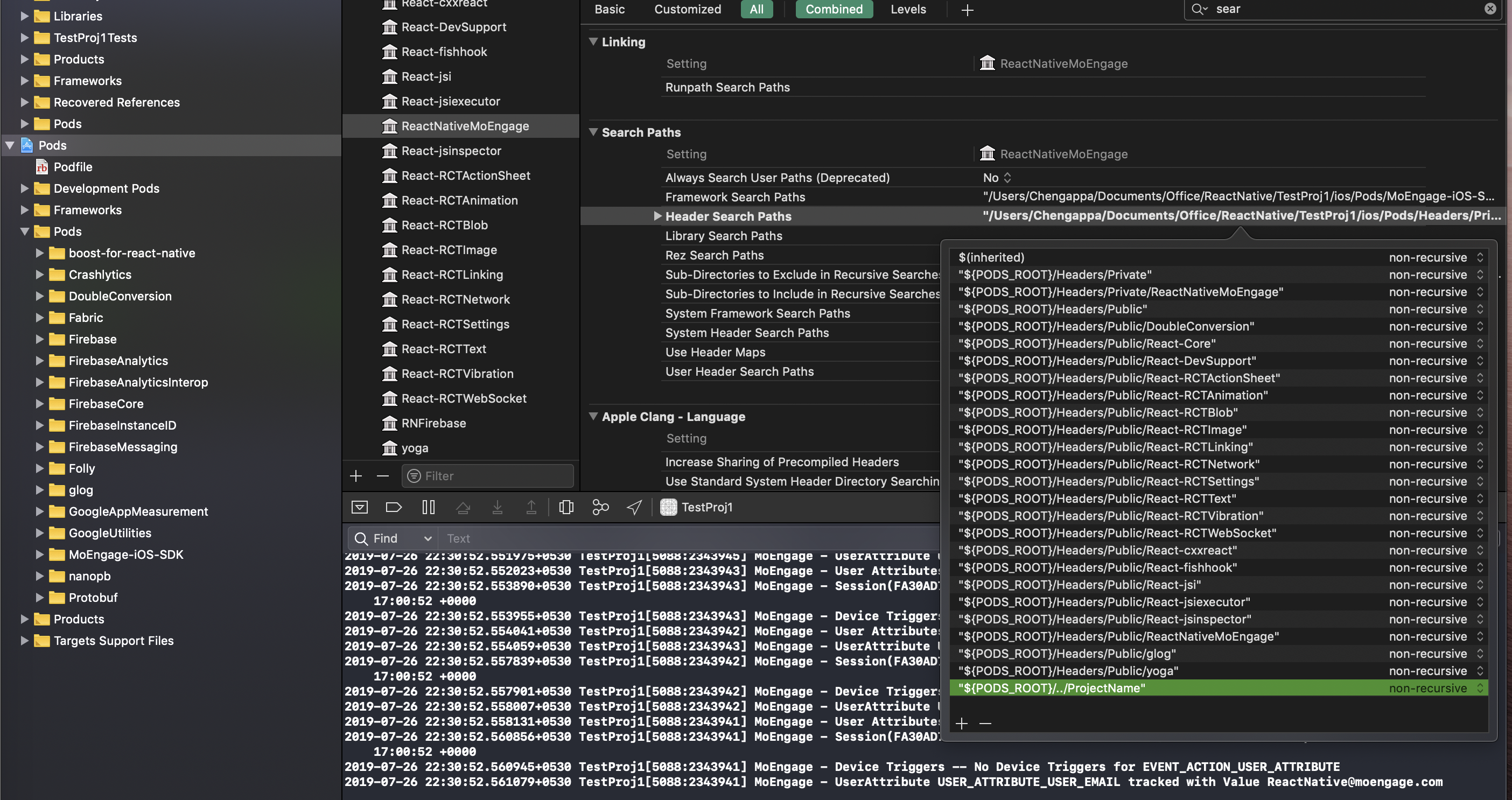
Task: Add a new header search path
Action: coord(962,724)
